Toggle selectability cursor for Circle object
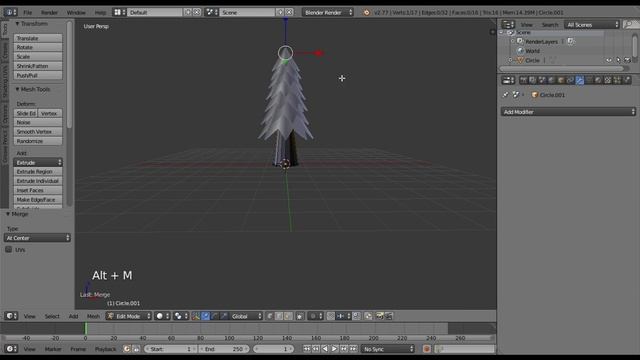This screenshot has width=640, height=360. (x=618, y=60)
